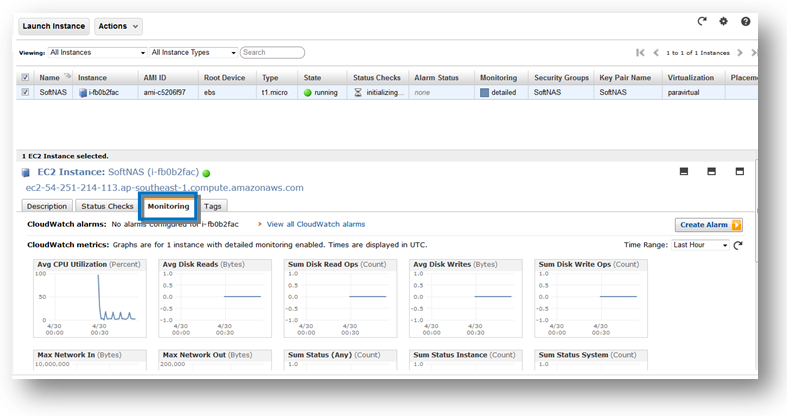Minimize the instance details pane
Viewport: 787px width, 416px height.
684,172
